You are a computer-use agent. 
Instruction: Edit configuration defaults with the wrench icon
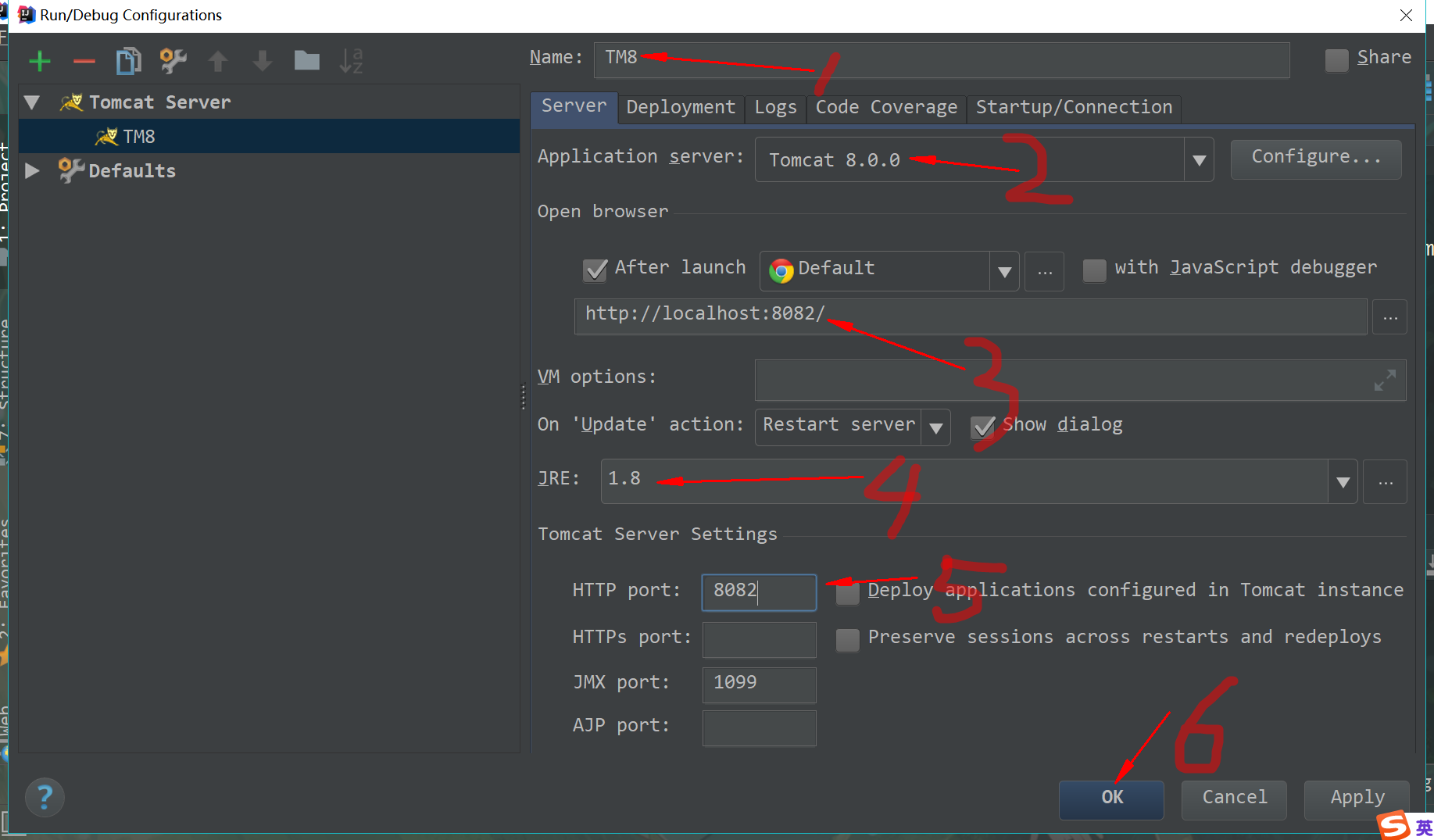(x=173, y=61)
